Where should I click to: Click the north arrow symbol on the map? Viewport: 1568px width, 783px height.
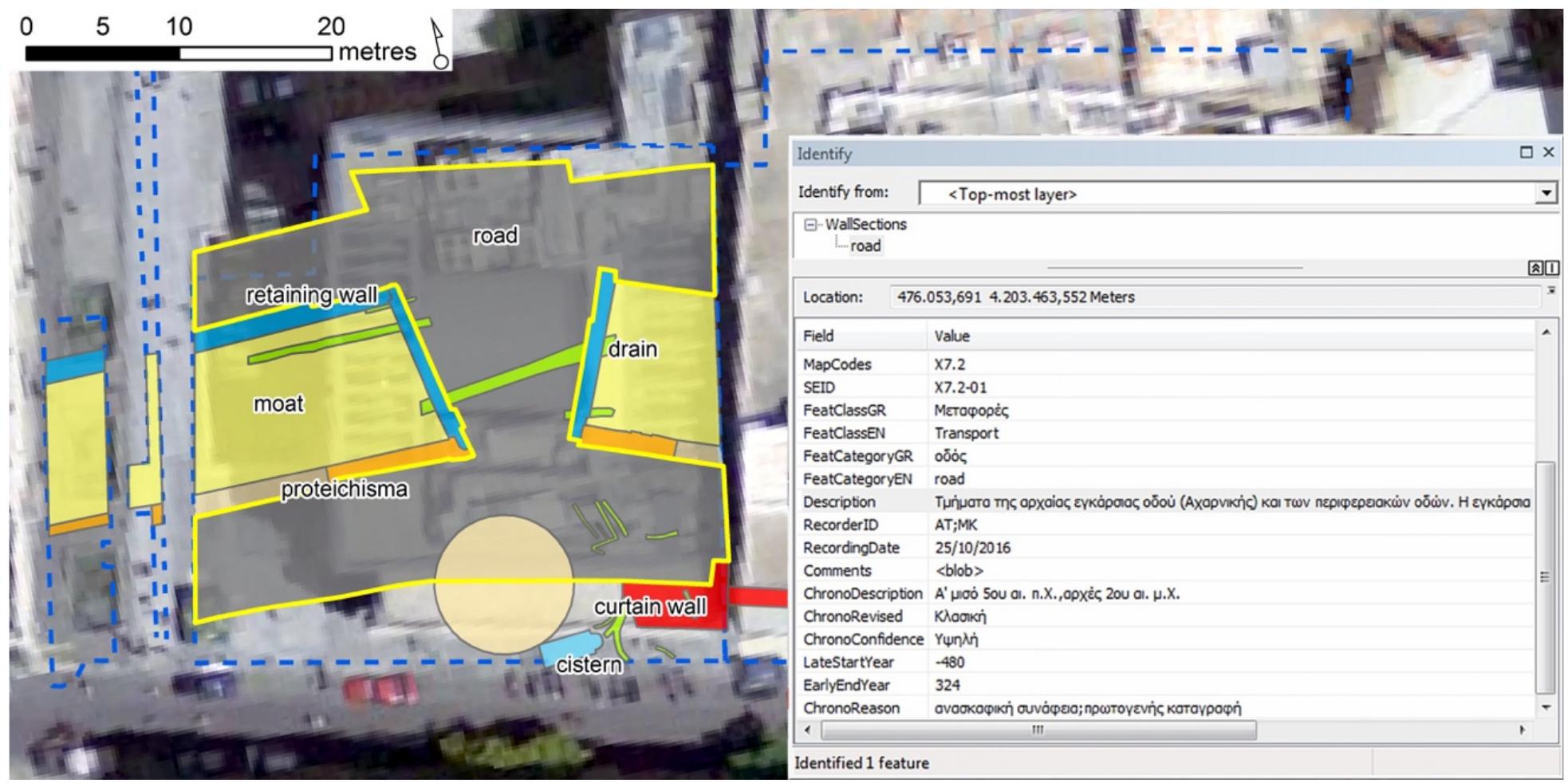[438, 36]
